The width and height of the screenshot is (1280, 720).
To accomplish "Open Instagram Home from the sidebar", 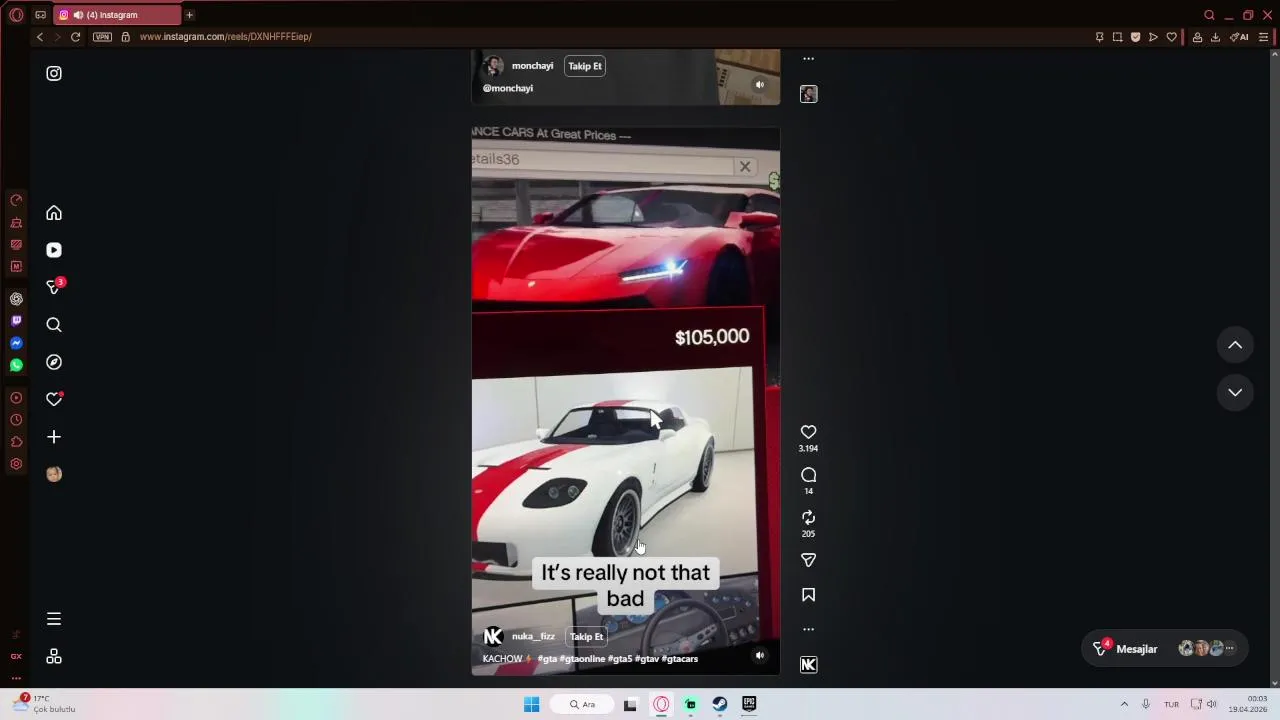I will 54,213.
